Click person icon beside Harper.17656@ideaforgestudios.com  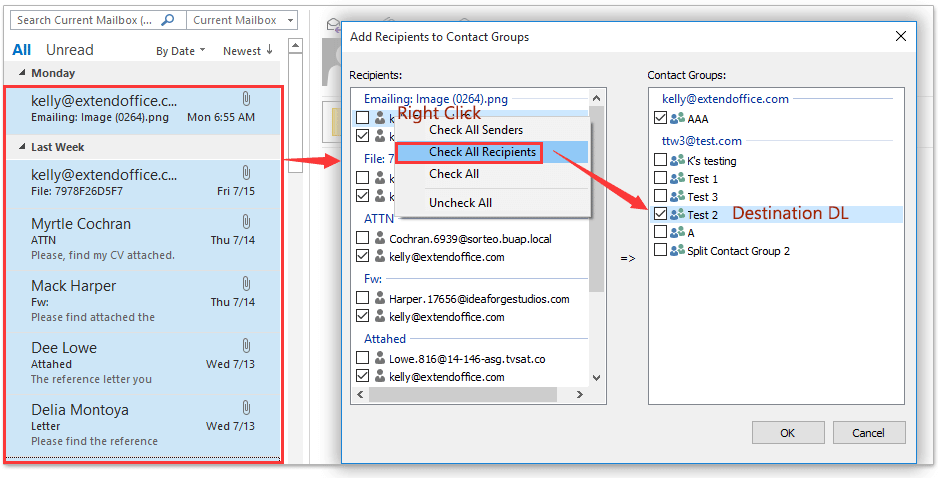379,298
